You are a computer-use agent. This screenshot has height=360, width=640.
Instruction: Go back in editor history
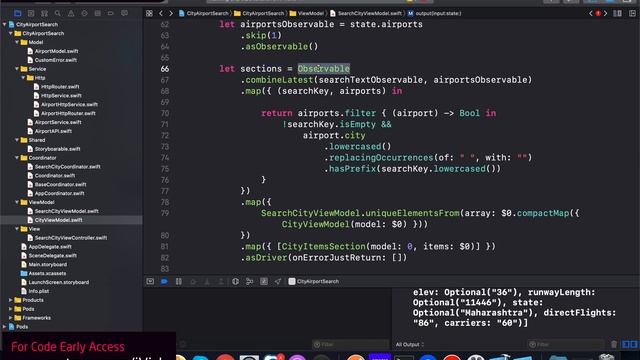161,13
